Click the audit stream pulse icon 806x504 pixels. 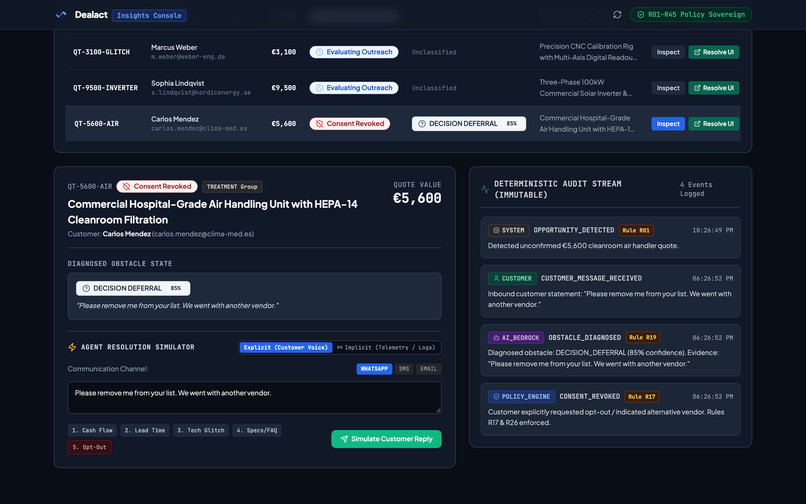[485, 189]
